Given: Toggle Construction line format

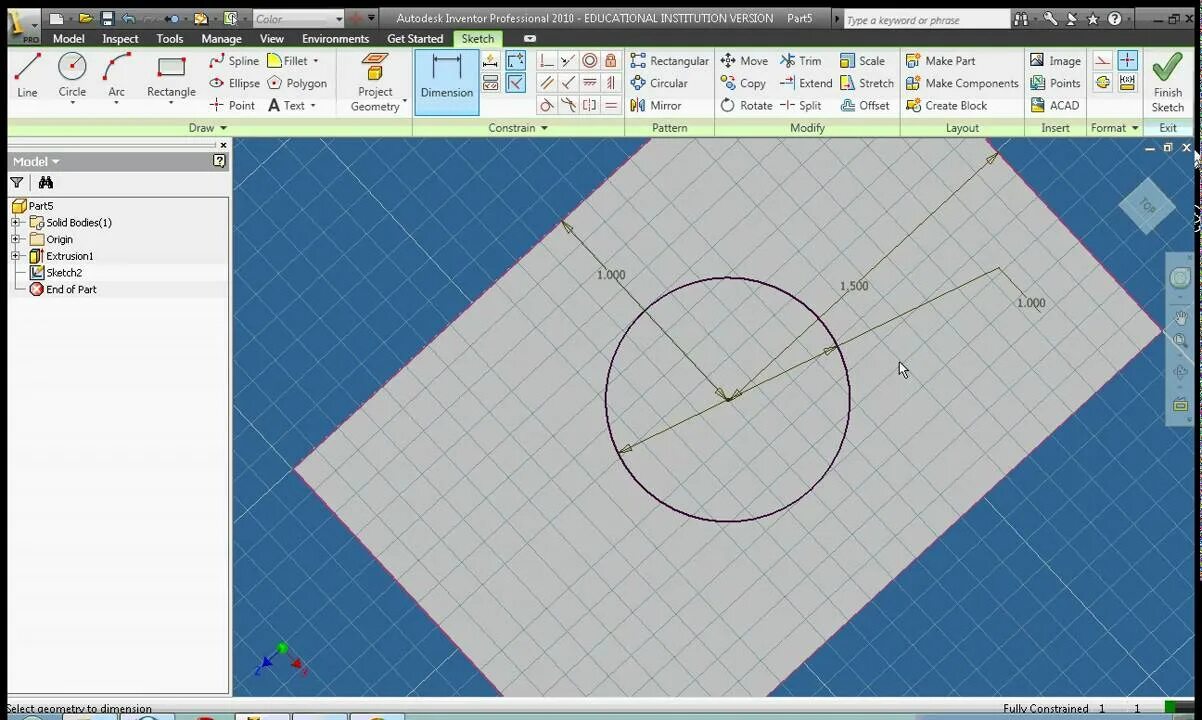Looking at the screenshot, I should click(1102, 61).
